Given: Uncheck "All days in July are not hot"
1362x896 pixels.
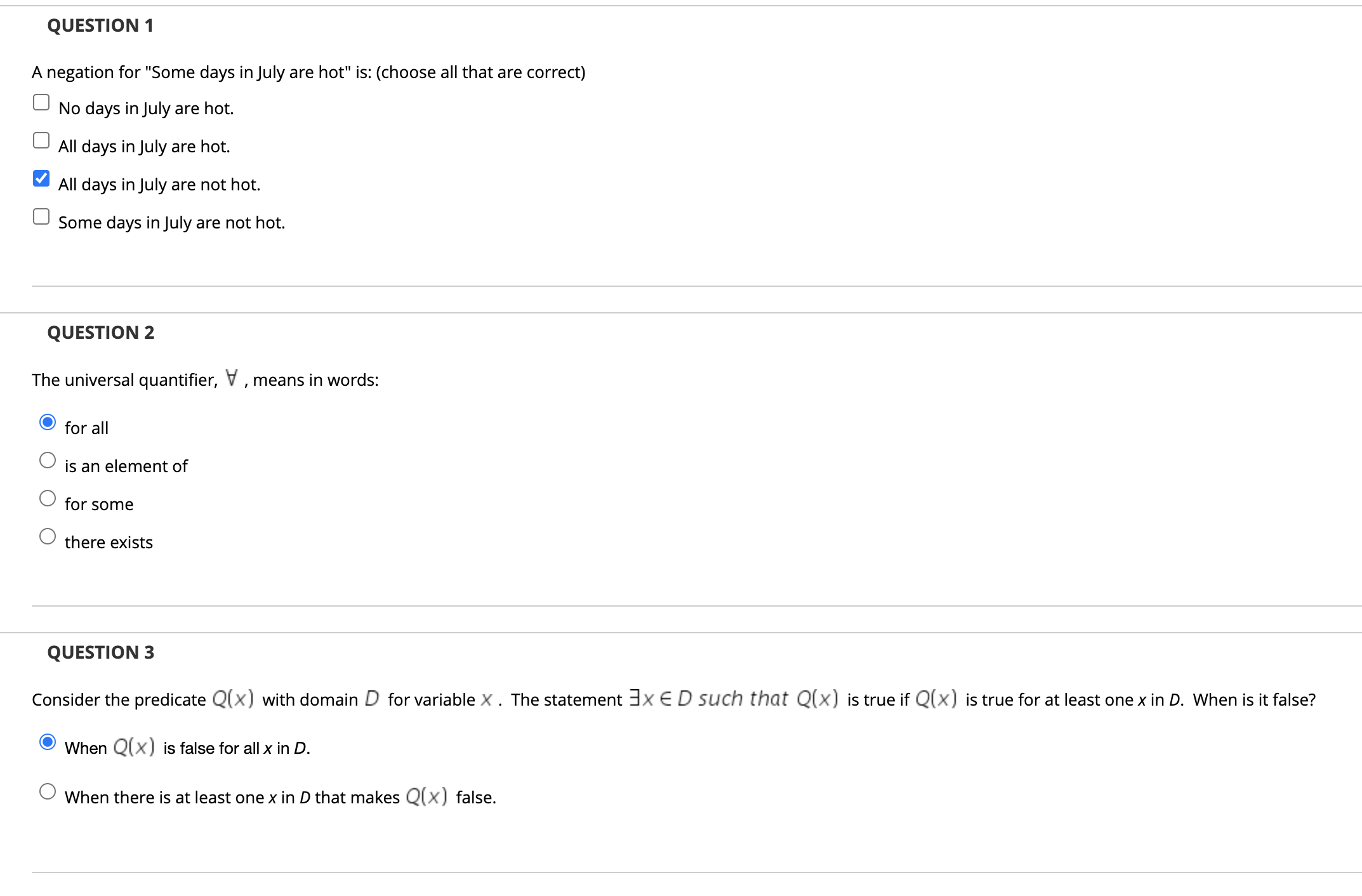Looking at the screenshot, I should [41, 178].
